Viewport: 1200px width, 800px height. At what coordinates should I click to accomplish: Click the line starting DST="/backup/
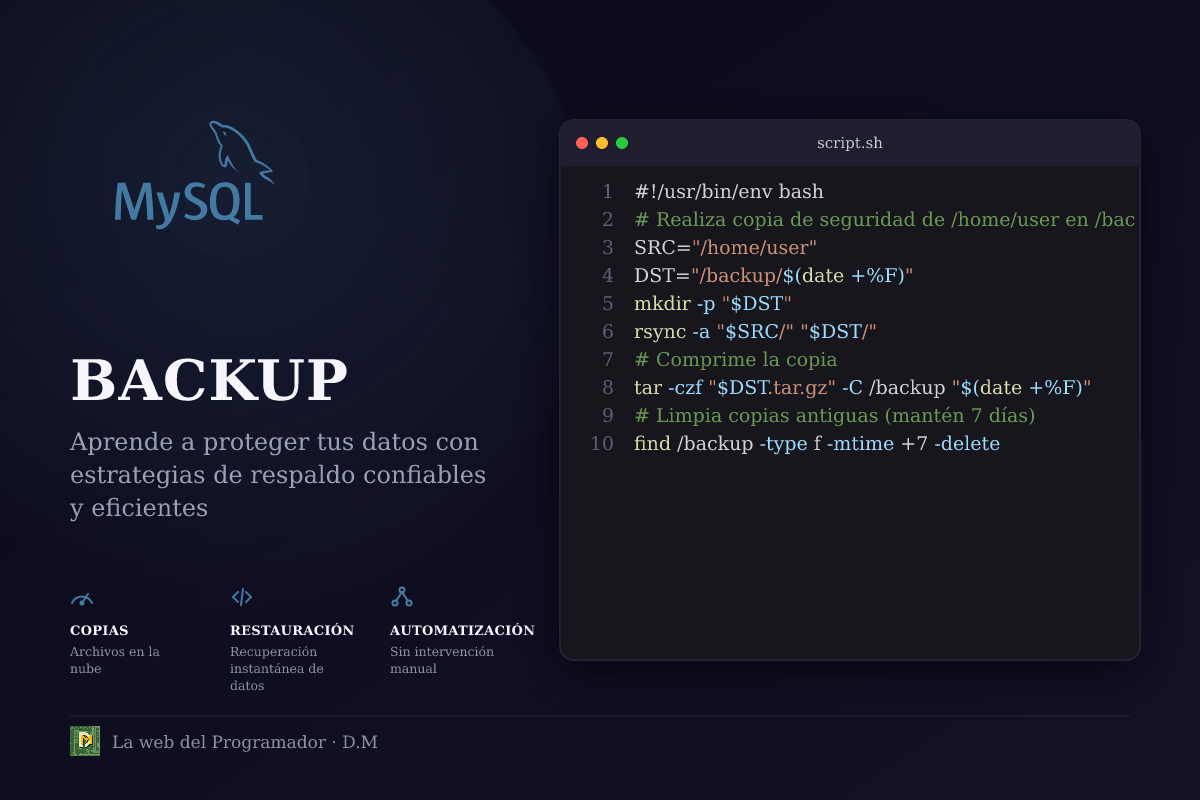pos(774,276)
